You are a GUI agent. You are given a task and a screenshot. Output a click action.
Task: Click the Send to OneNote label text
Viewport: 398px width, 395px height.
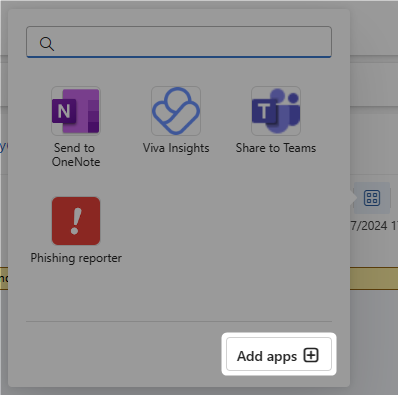pos(76,155)
